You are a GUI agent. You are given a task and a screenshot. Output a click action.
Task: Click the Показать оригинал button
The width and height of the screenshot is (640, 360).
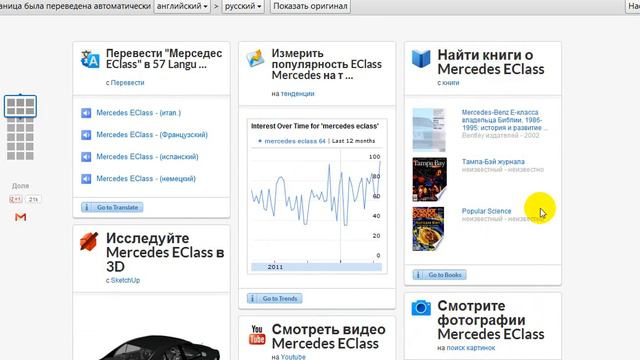pos(310,6)
